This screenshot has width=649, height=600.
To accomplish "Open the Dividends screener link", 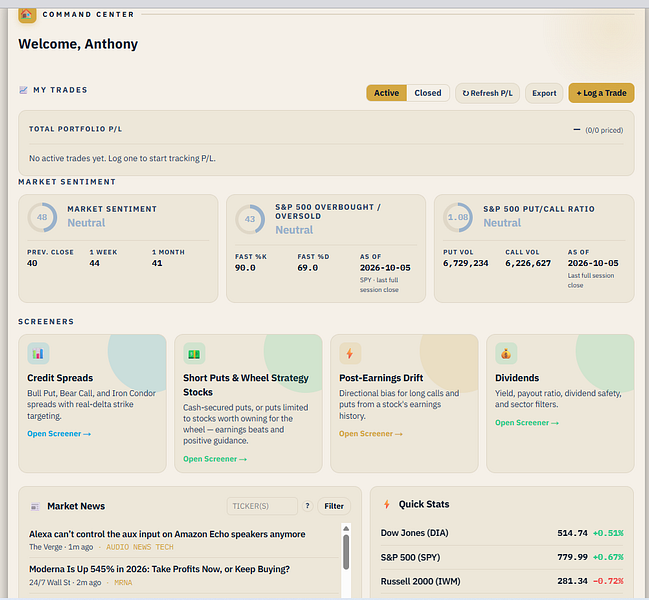I will [x=526, y=422].
